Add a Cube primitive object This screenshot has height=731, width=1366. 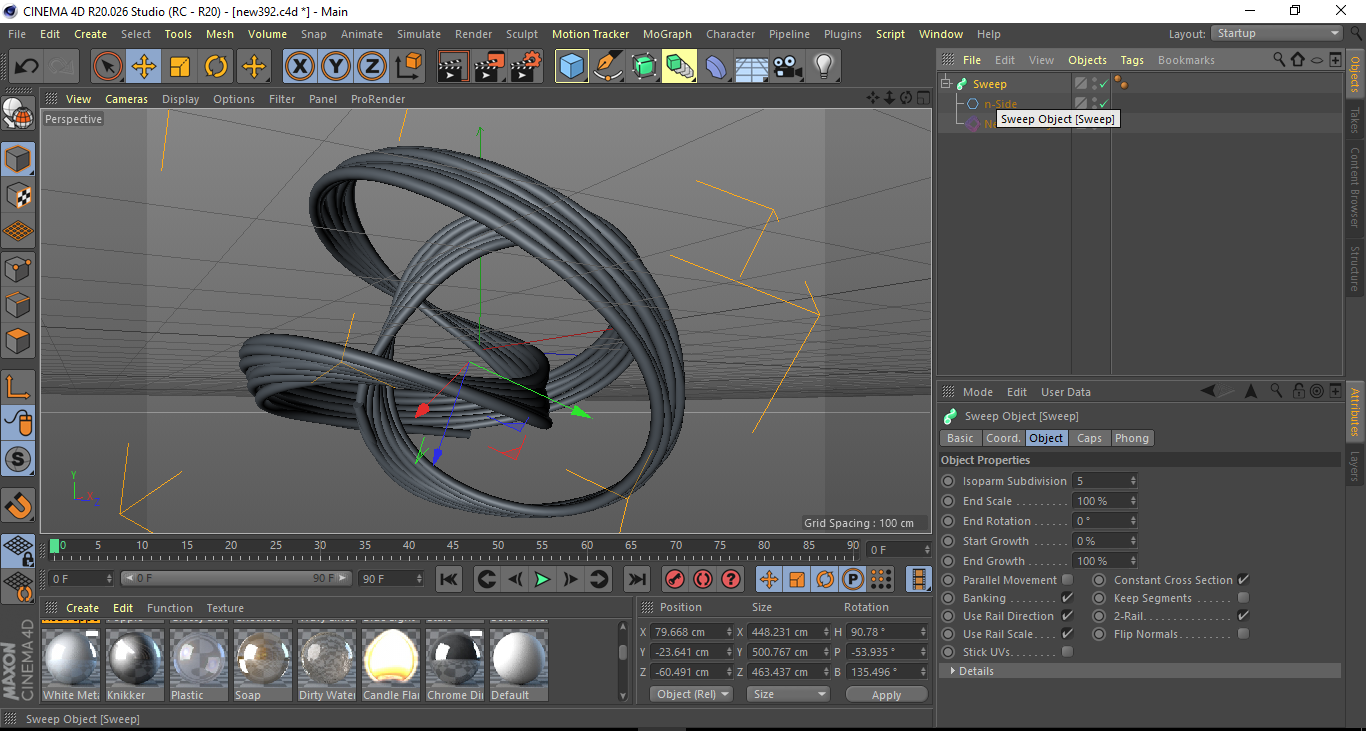pos(572,67)
